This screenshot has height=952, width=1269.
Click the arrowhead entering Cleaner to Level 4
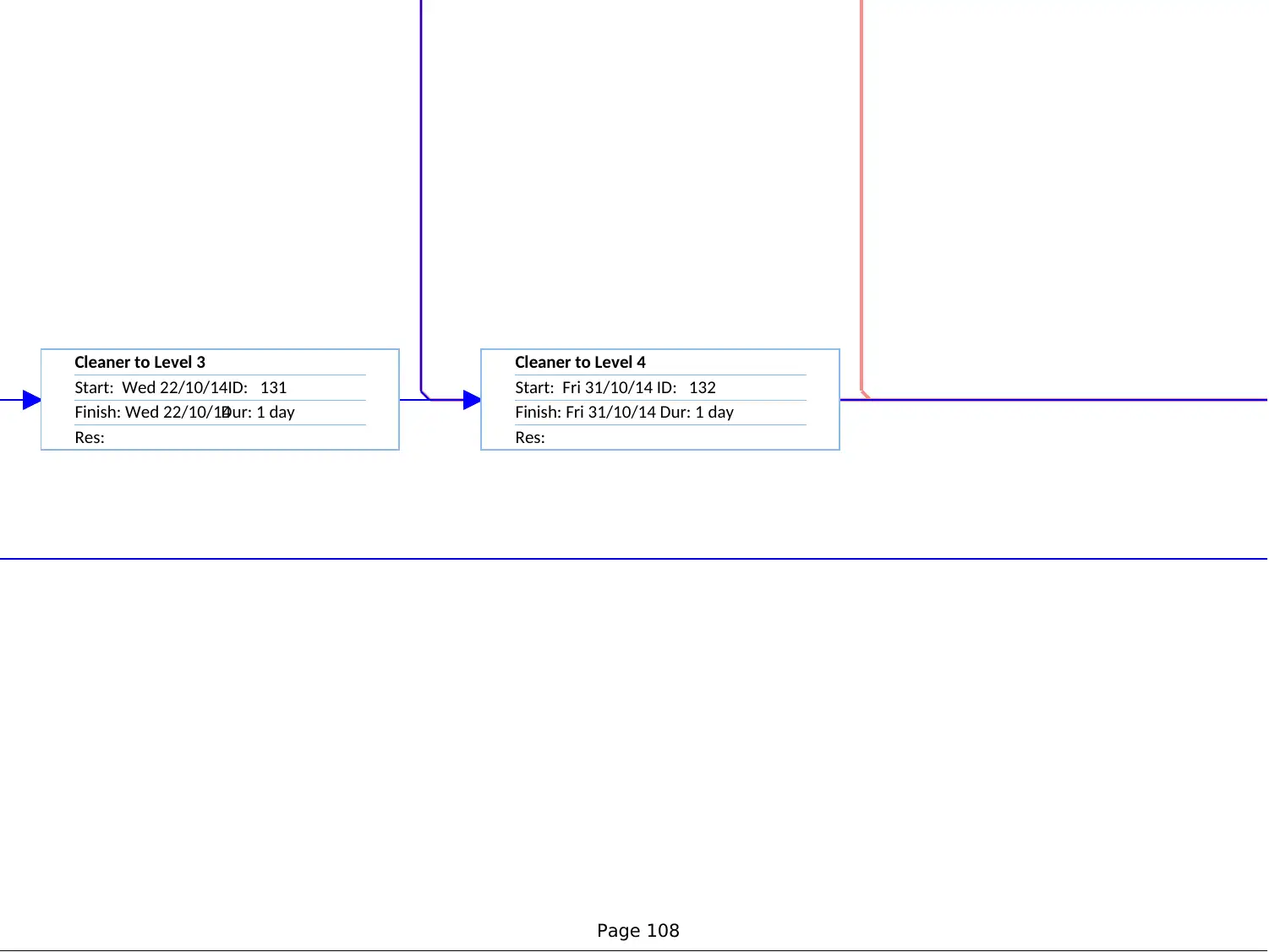tap(473, 400)
